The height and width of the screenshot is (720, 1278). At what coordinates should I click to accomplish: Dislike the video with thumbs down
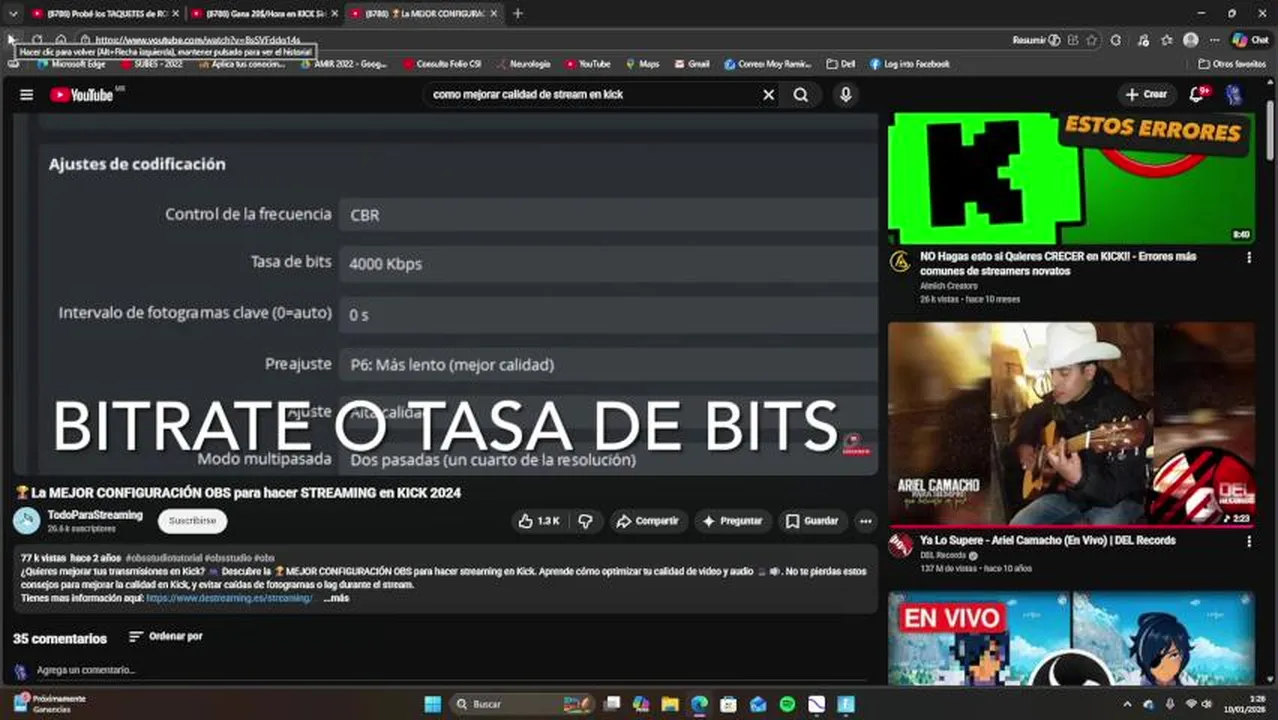pyautogui.click(x=586, y=521)
